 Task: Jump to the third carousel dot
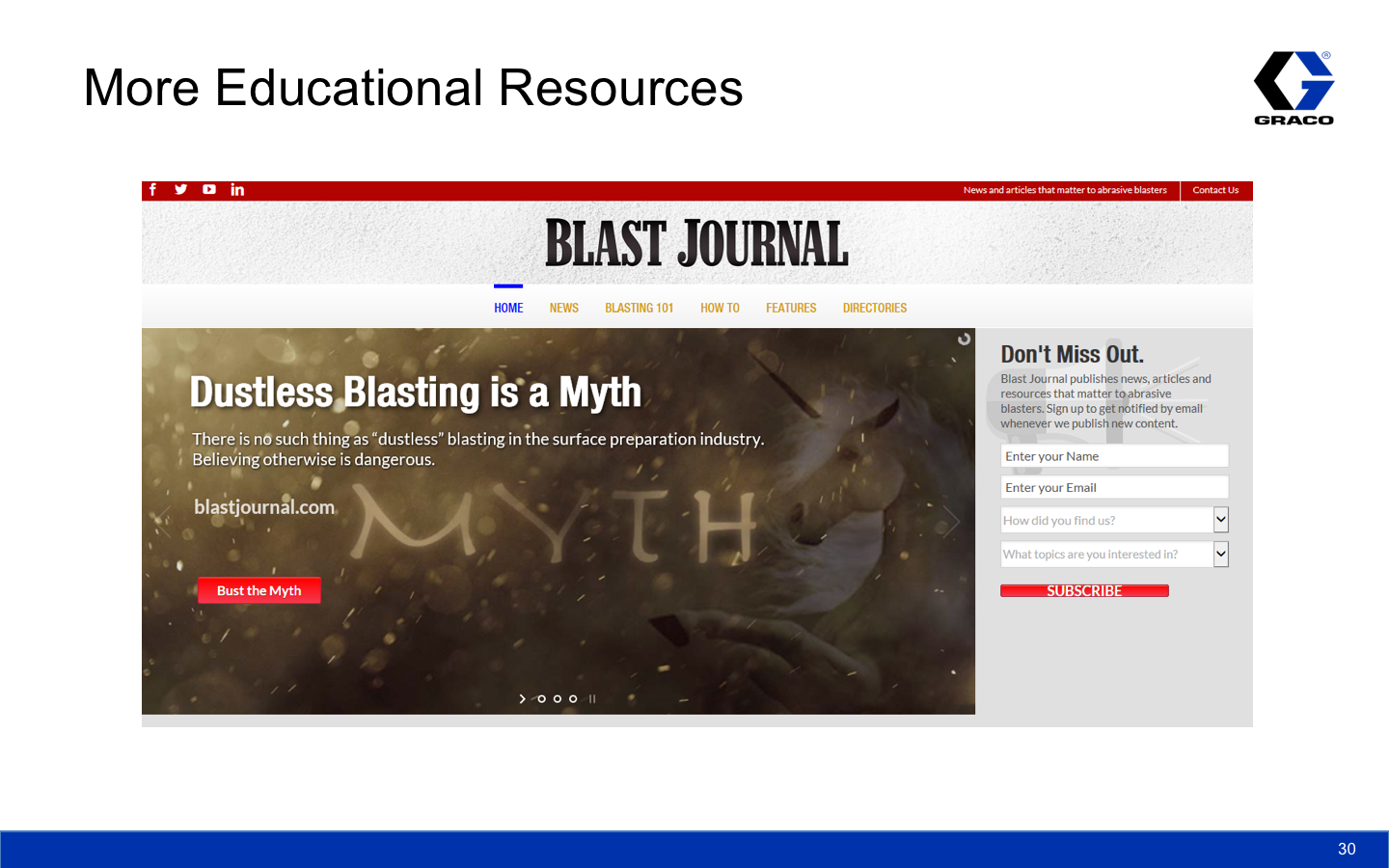pos(558,699)
